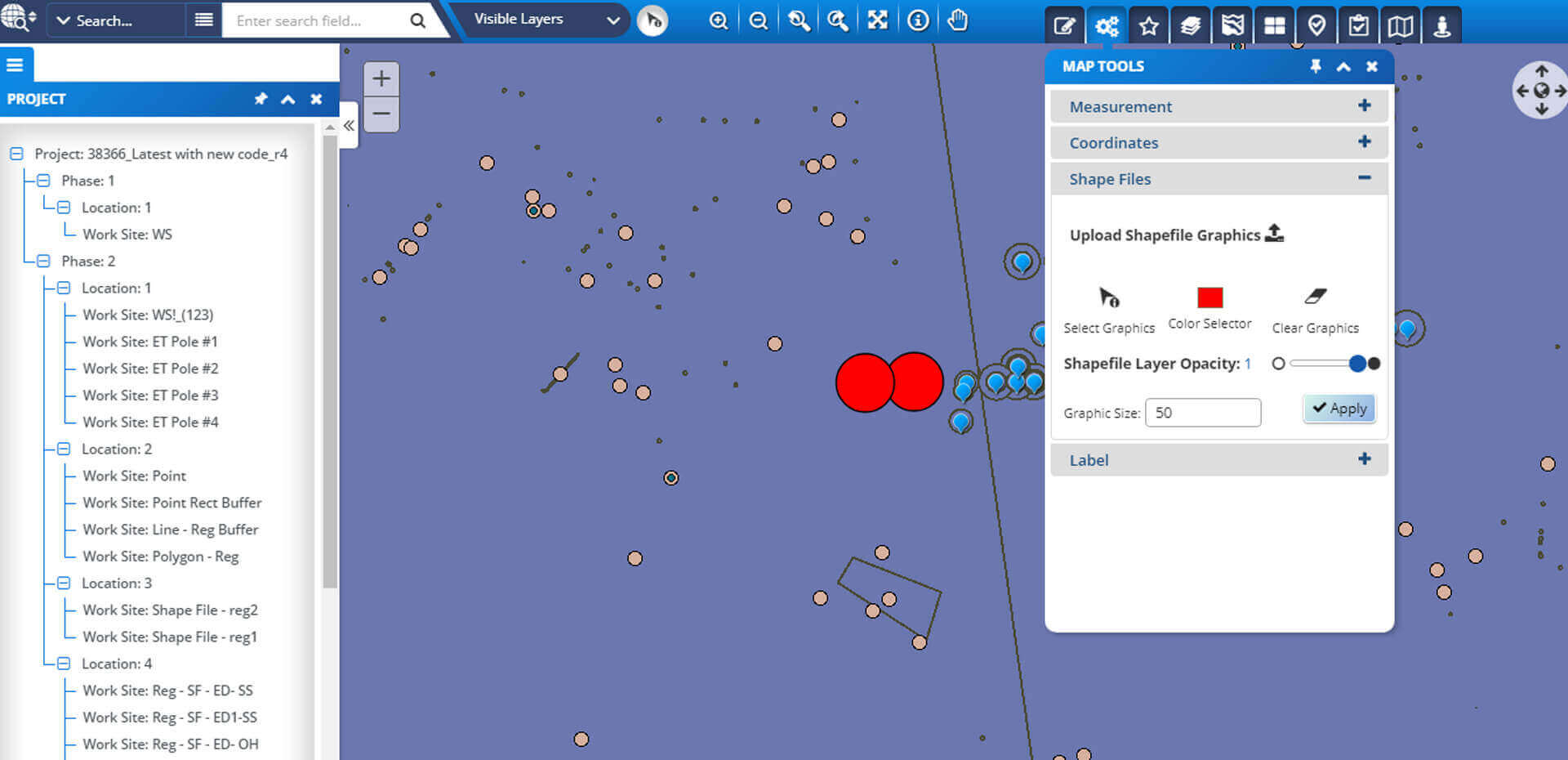Open the layers stack tab
The height and width of the screenshot is (760, 1568).
1191,25
